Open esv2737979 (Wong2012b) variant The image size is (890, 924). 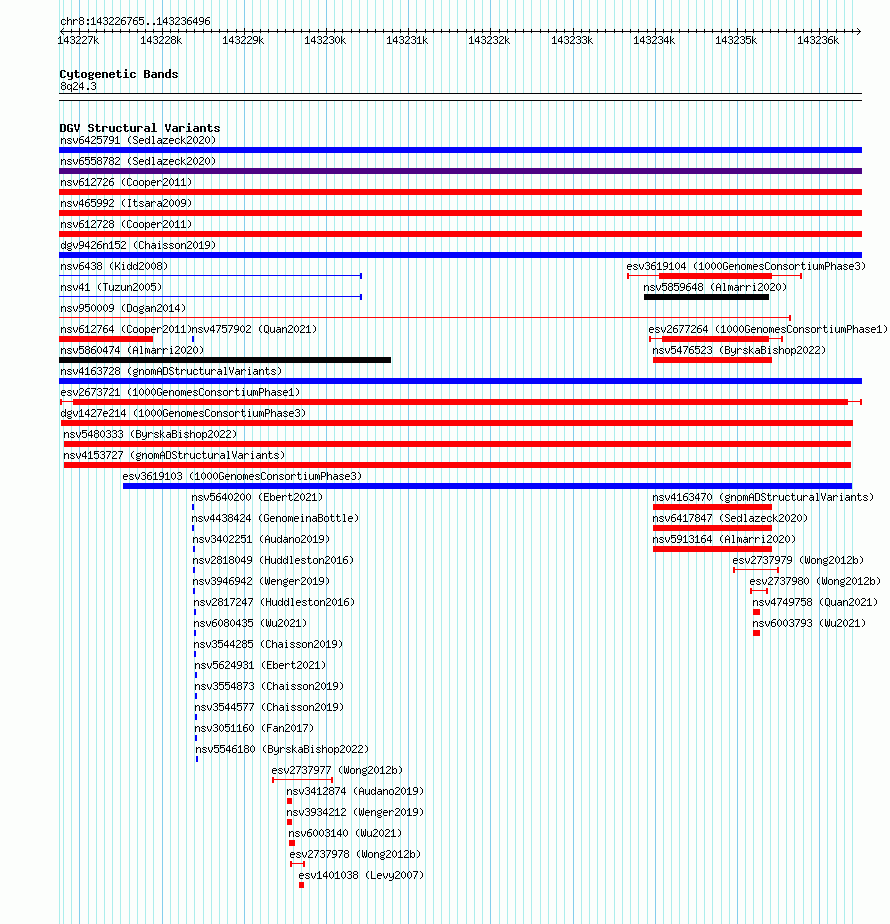pyautogui.click(x=798, y=560)
